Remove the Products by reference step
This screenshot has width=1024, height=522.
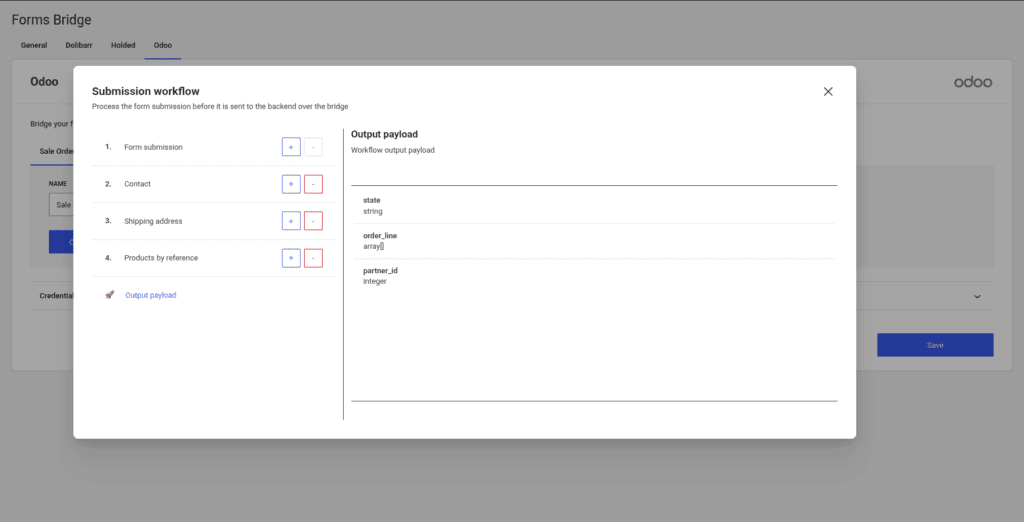pos(313,258)
